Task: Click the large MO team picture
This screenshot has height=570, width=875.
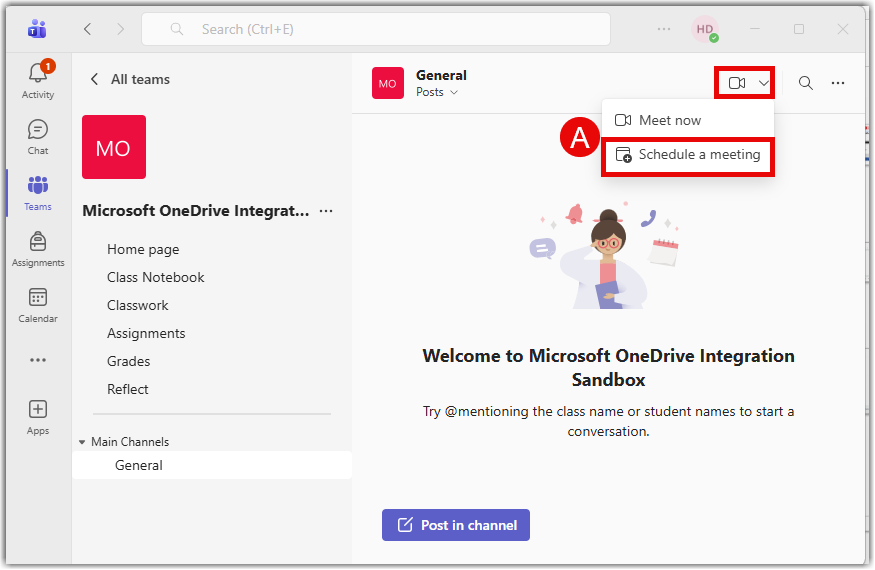Action: point(114,147)
